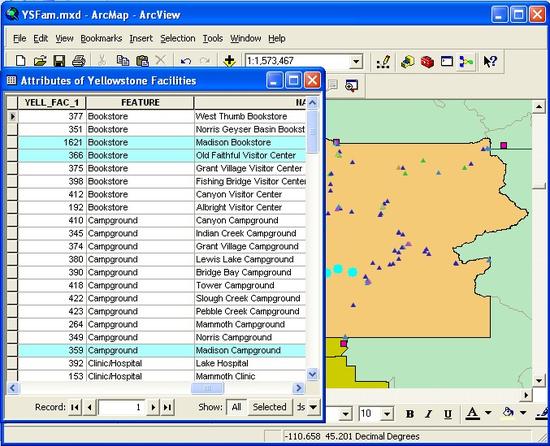Viewport: 550px width, 446px height.
Task: Open the Selection menu
Action: pyautogui.click(x=177, y=38)
